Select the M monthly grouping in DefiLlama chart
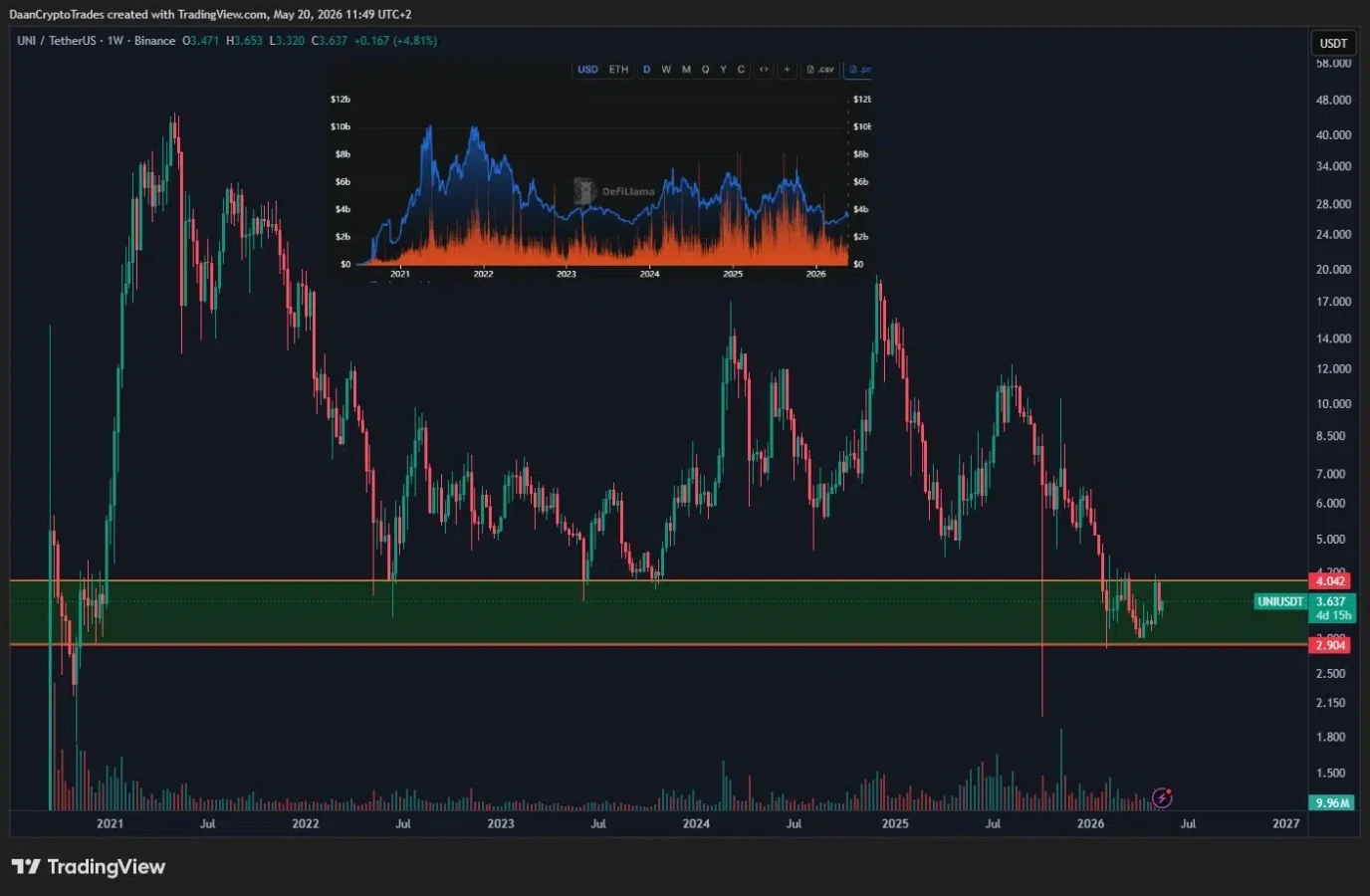The height and width of the screenshot is (896, 1370). pyautogui.click(x=686, y=70)
